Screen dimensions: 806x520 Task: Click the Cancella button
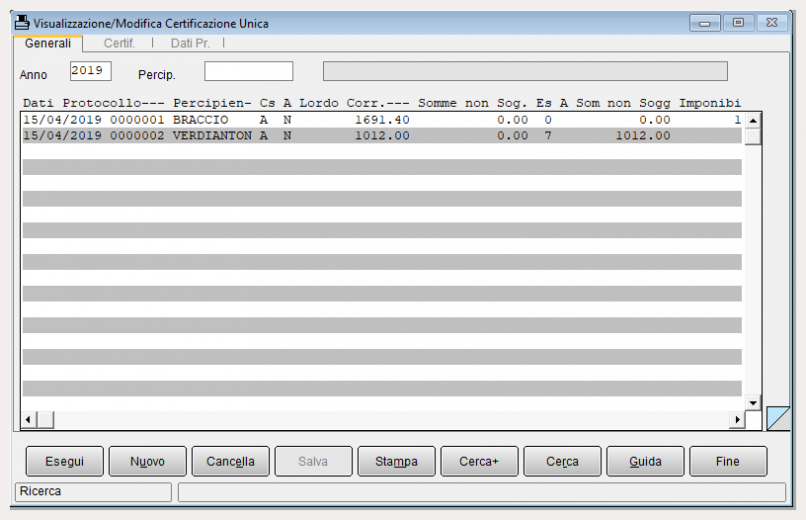click(x=230, y=461)
